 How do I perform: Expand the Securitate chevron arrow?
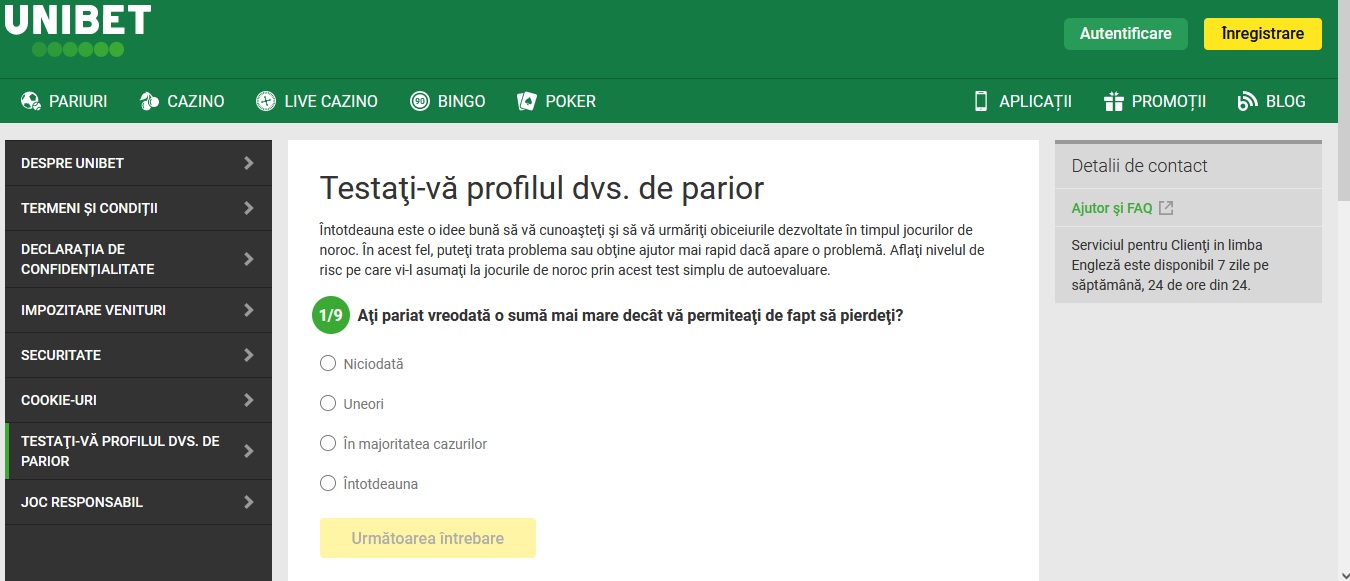[x=249, y=355]
